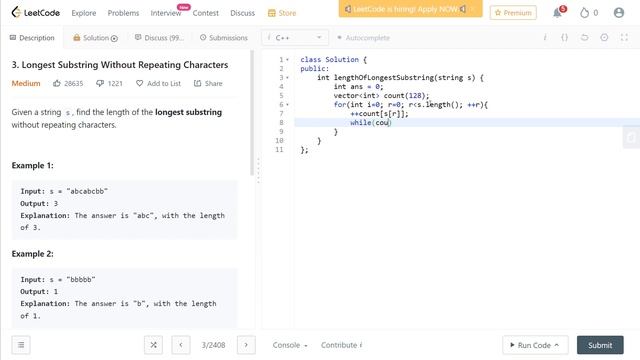Open the Contest page
640x360 pixels.
point(205,13)
